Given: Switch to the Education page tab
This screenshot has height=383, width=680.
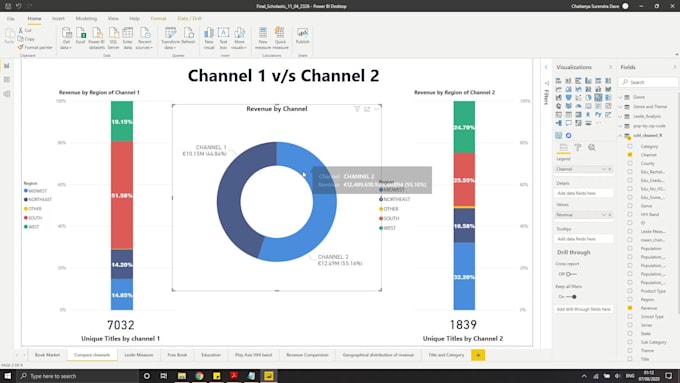Looking at the screenshot, I should 211,355.
